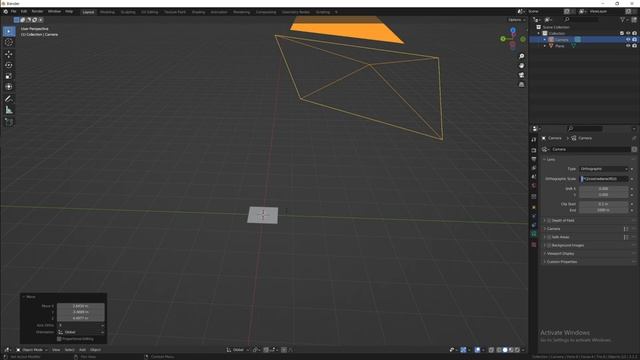Toggle Plane visibility eye in outliner
The image size is (640, 360).
(x=628, y=46)
